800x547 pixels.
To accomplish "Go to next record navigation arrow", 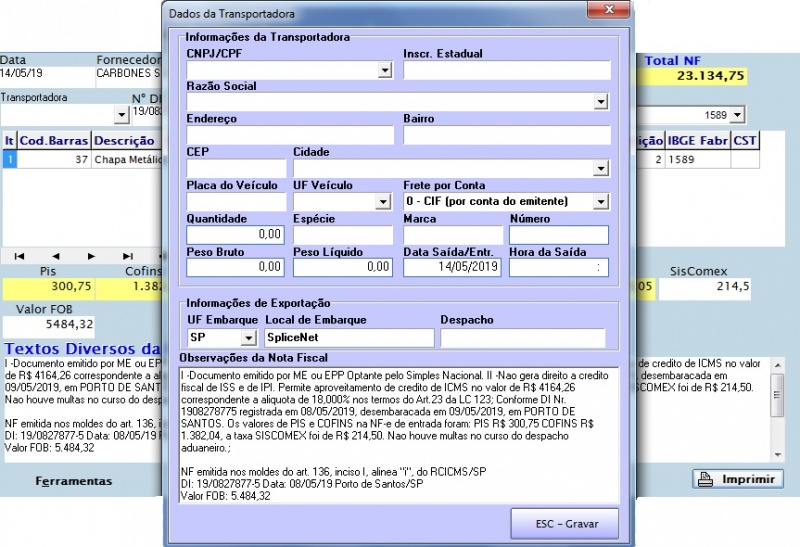I will pos(91,256).
